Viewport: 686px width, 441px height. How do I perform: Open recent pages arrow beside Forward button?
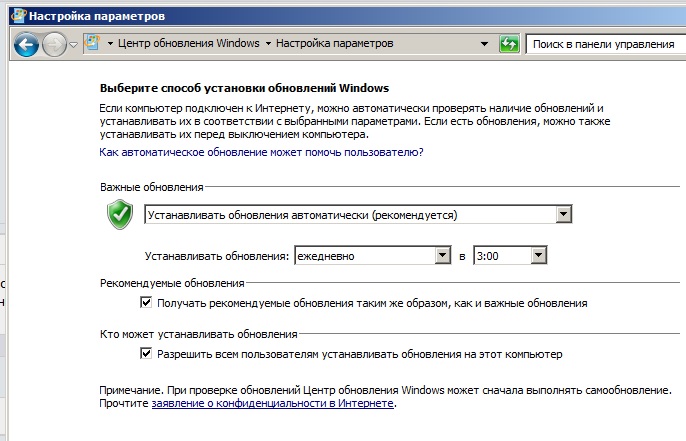(74, 45)
